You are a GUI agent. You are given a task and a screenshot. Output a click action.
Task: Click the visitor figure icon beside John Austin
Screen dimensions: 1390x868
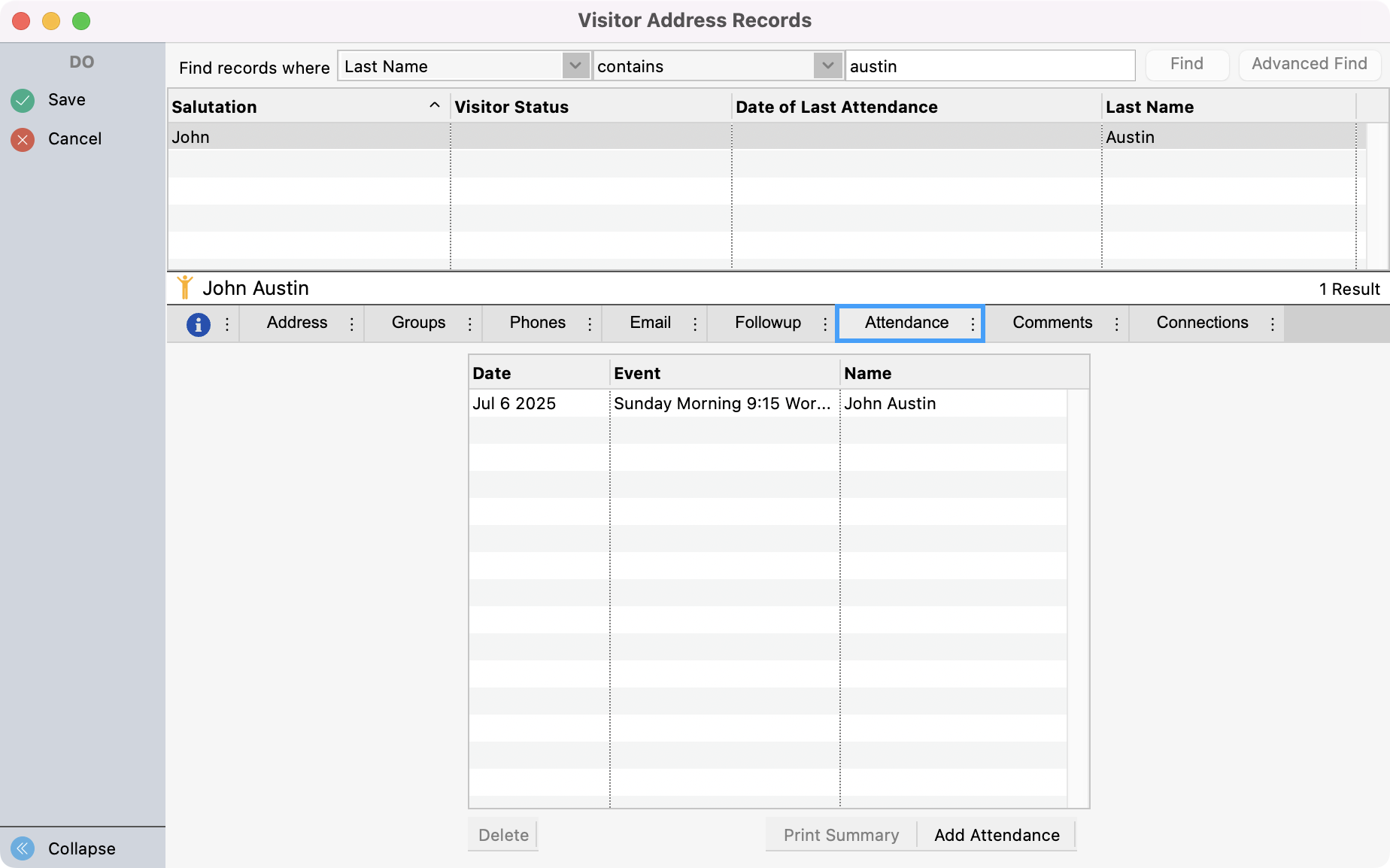186,287
